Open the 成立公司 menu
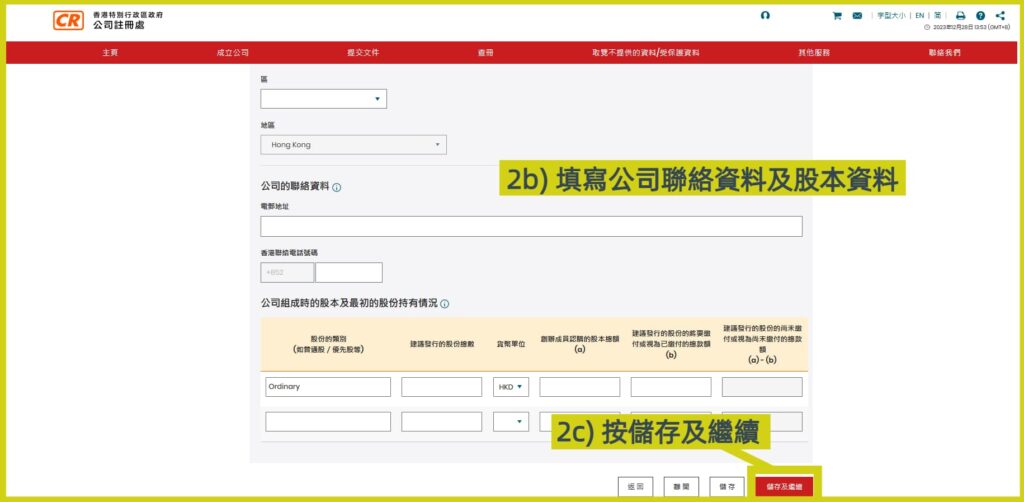 coord(232,53)
